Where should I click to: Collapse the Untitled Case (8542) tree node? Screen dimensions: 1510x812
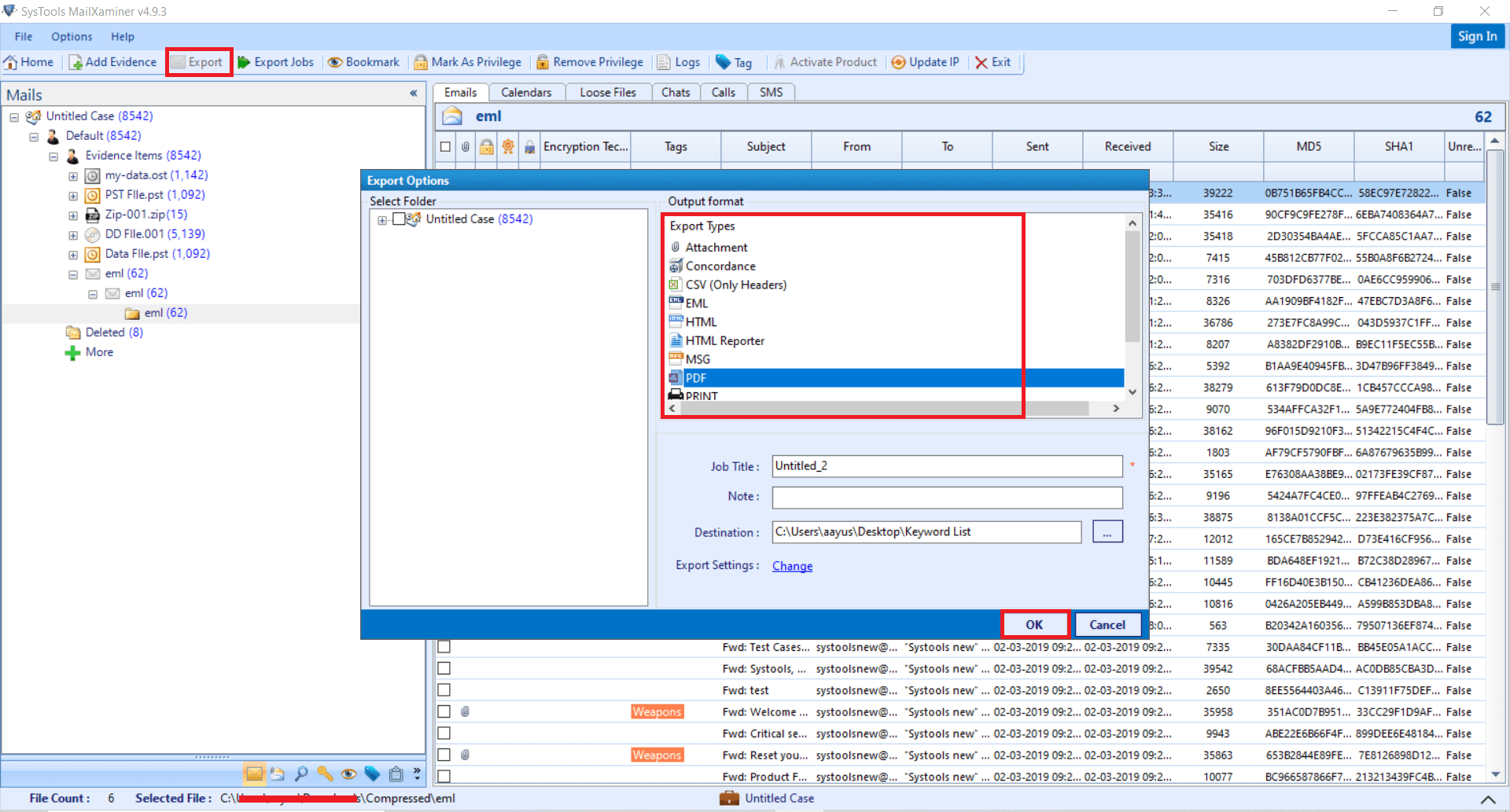tap(14, 117)
